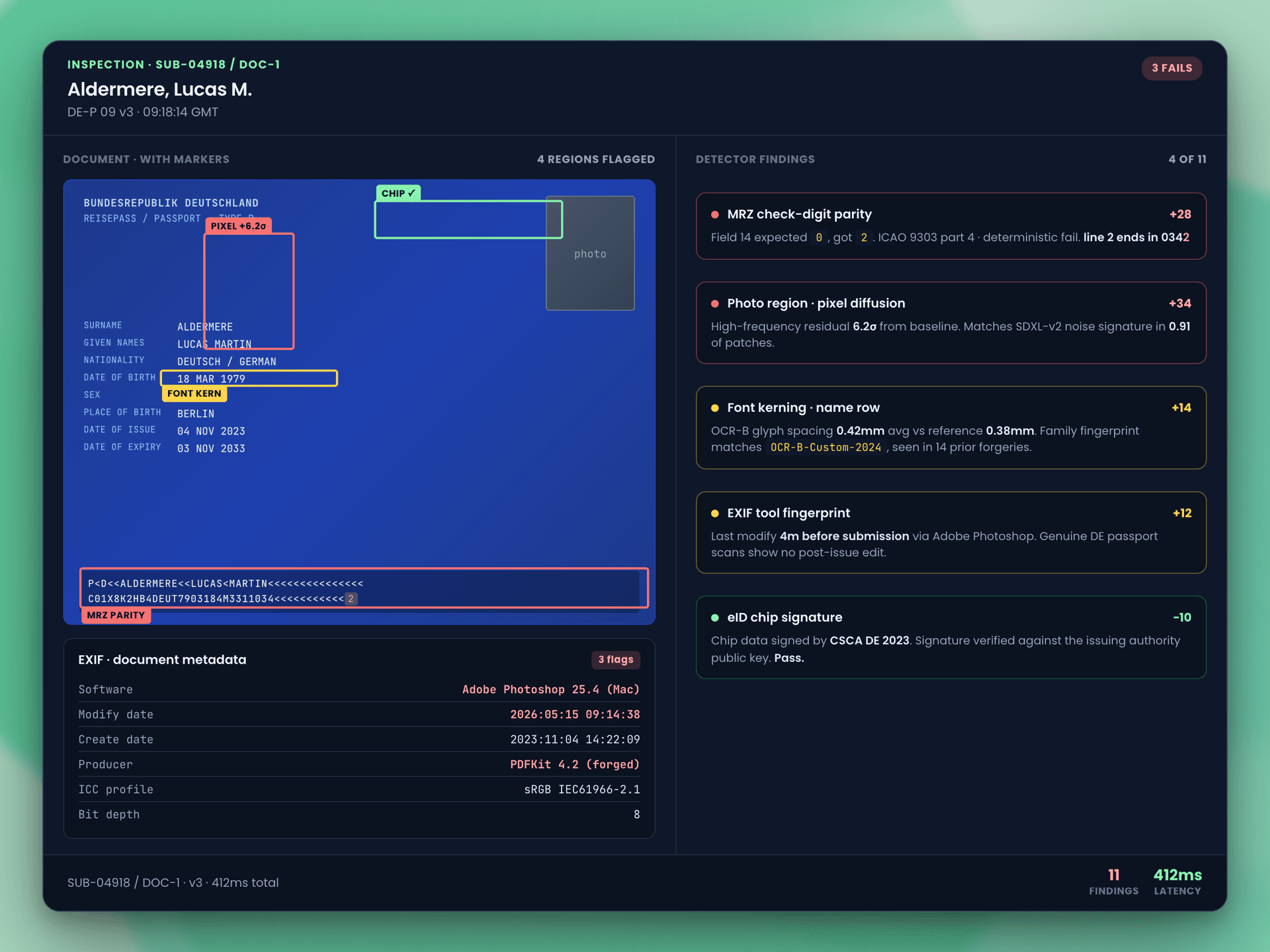Click the OCR-B-Custom-2024 font fingerprint tag
Viewport: 1270px width, 952px height.
(x=825, y=448)
